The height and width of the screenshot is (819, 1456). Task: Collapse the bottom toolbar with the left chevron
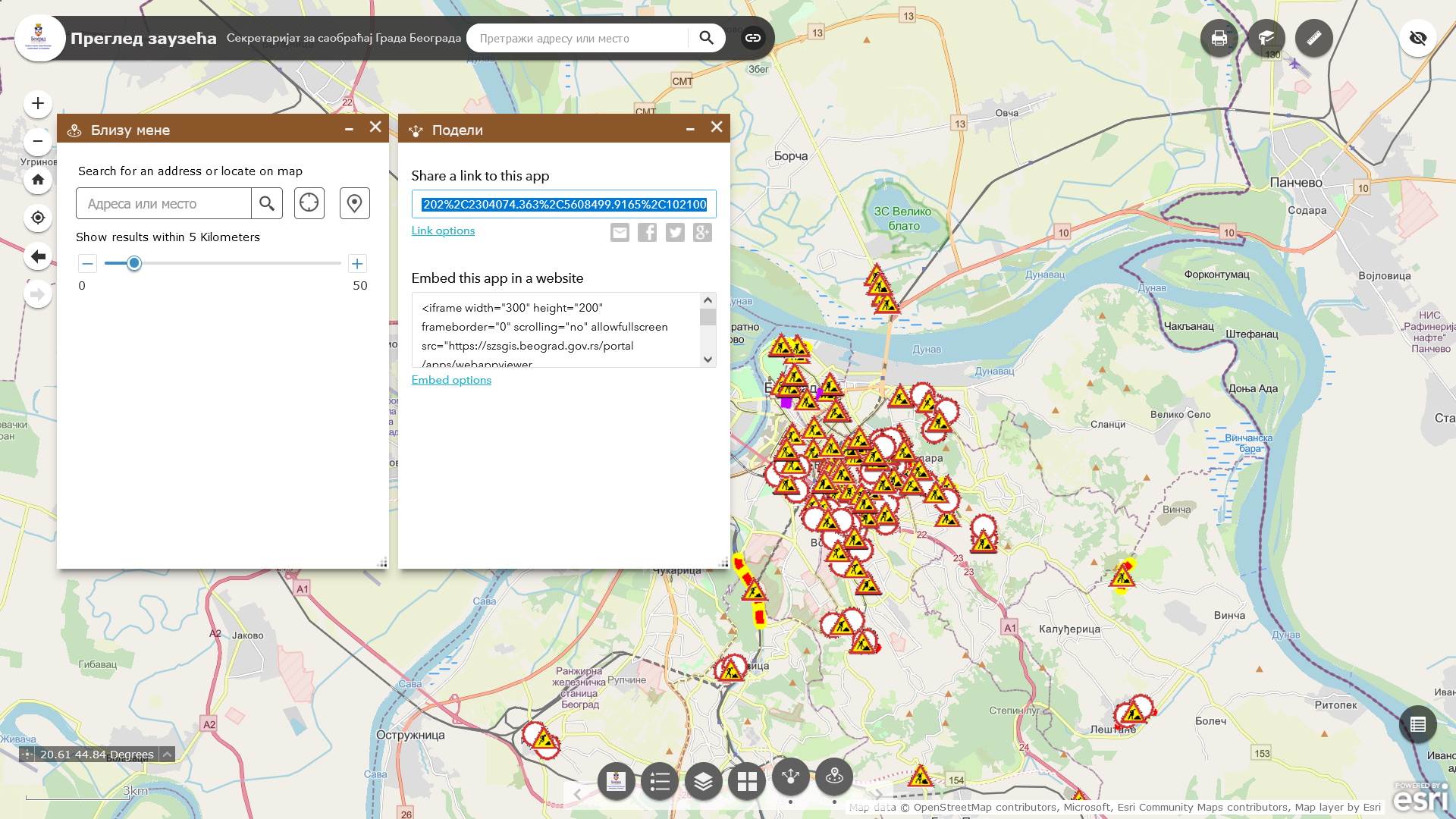point(576,793)
